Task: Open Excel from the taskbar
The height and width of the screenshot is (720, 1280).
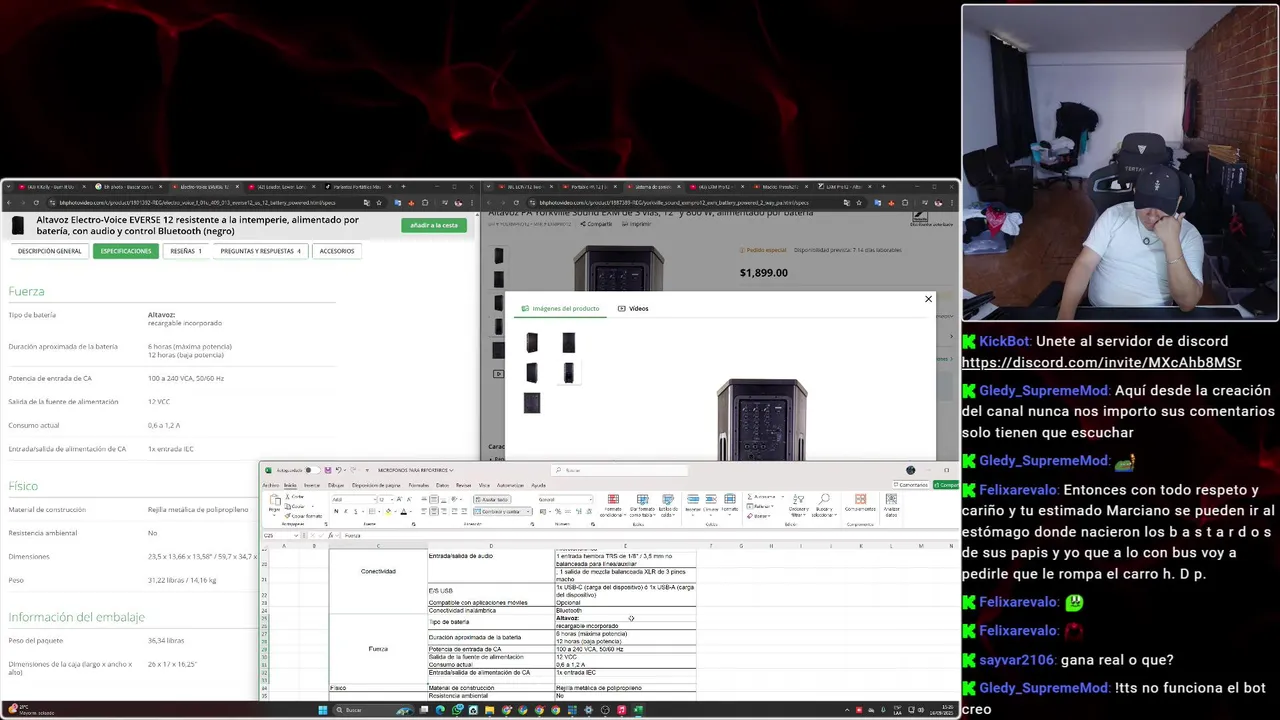Action: pyautogui.click(x=638, y=710)
